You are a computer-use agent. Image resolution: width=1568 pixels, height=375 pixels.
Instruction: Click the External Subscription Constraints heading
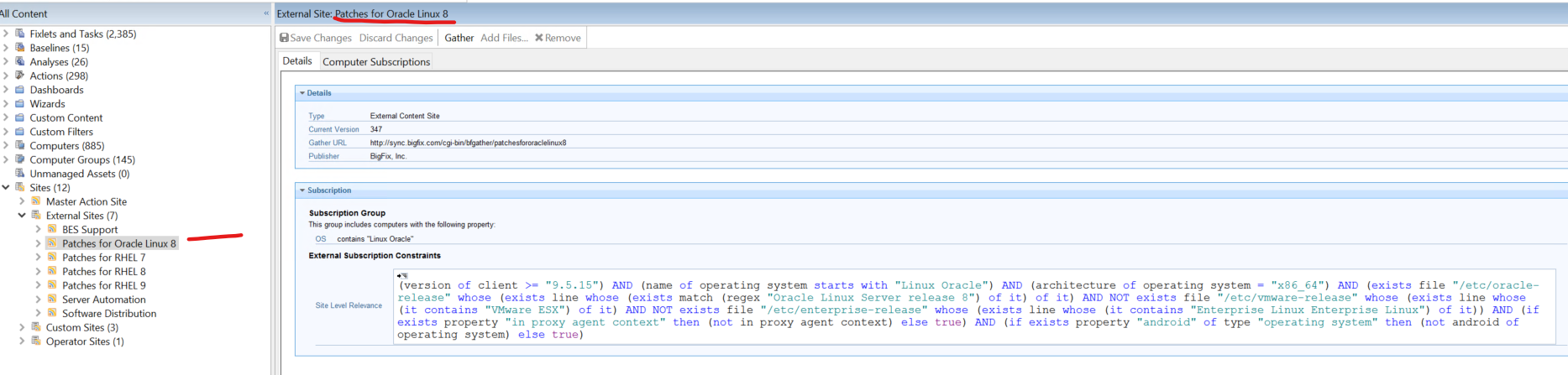(x=375, y=255)
